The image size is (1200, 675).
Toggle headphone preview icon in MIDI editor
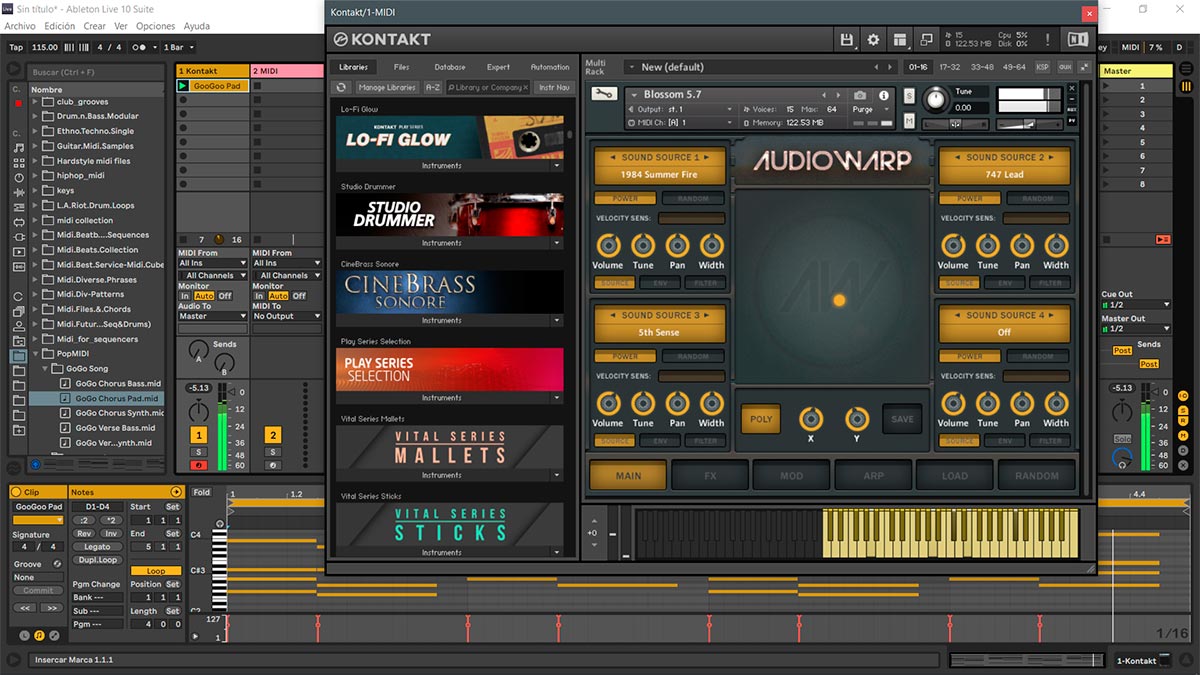[x=220, y=524]
